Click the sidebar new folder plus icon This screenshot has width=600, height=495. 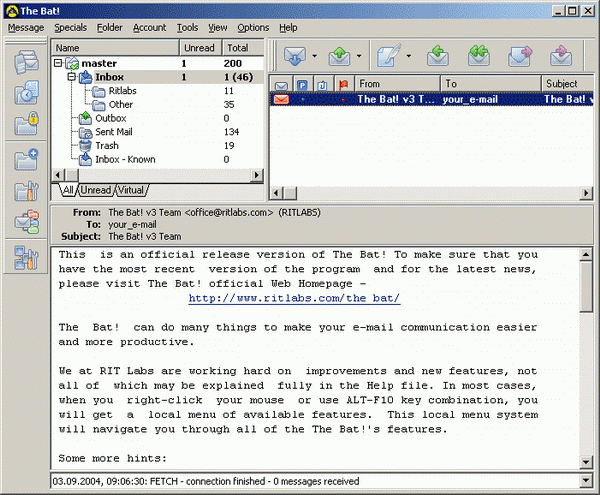click(x=26, y=160)
